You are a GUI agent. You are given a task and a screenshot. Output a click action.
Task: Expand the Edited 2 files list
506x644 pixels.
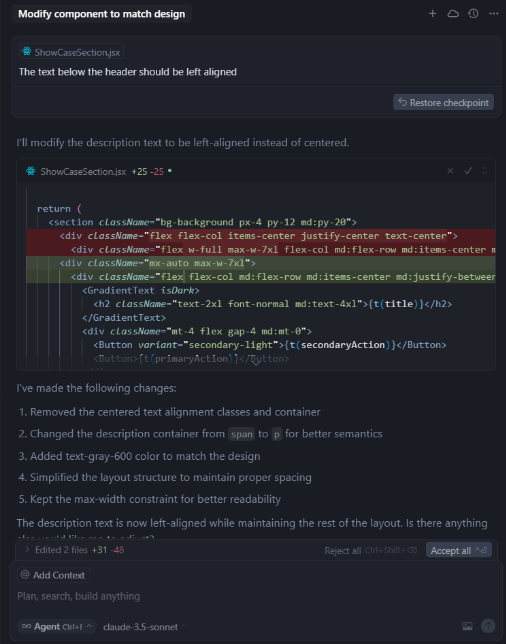tap(27, 550)
